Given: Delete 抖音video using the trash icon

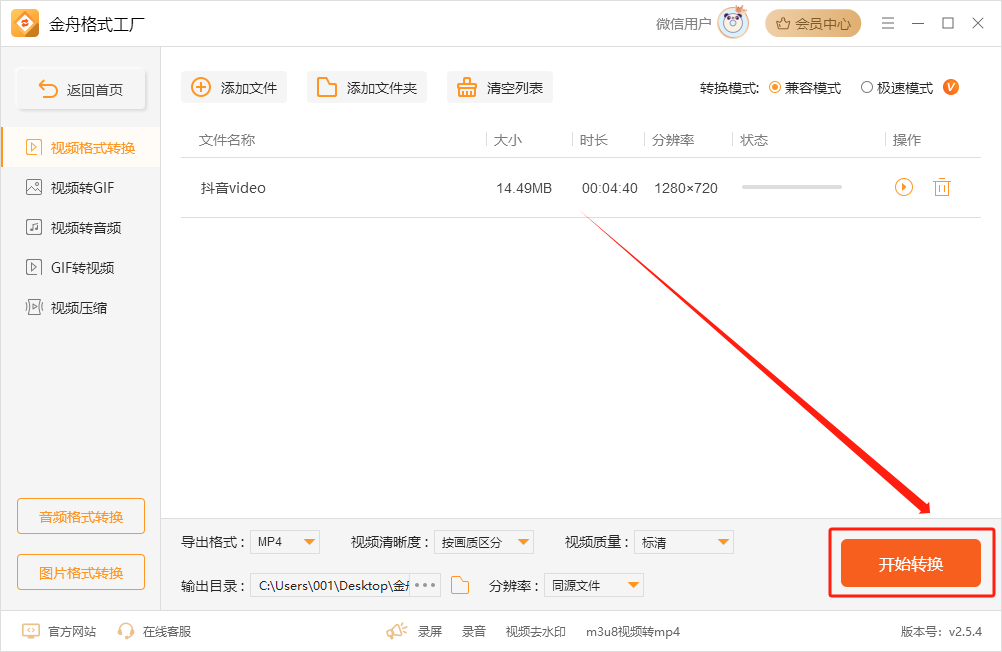Looking at the screenshot, I should point(941,187).
